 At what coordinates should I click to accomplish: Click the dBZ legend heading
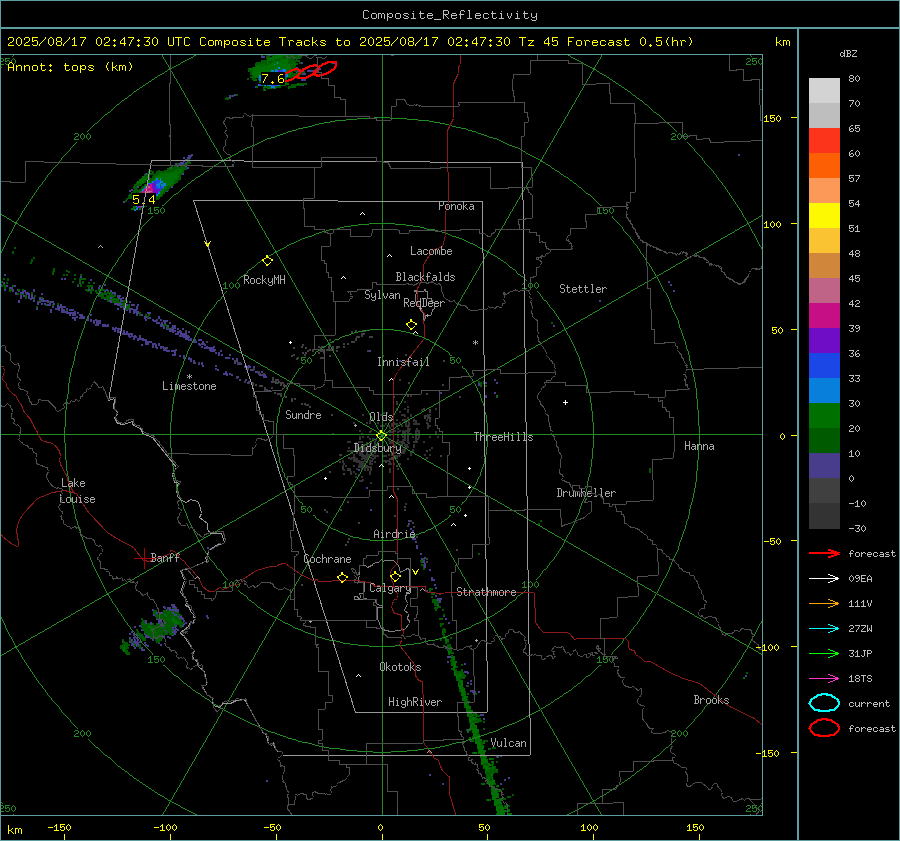(x=848, y=53)
